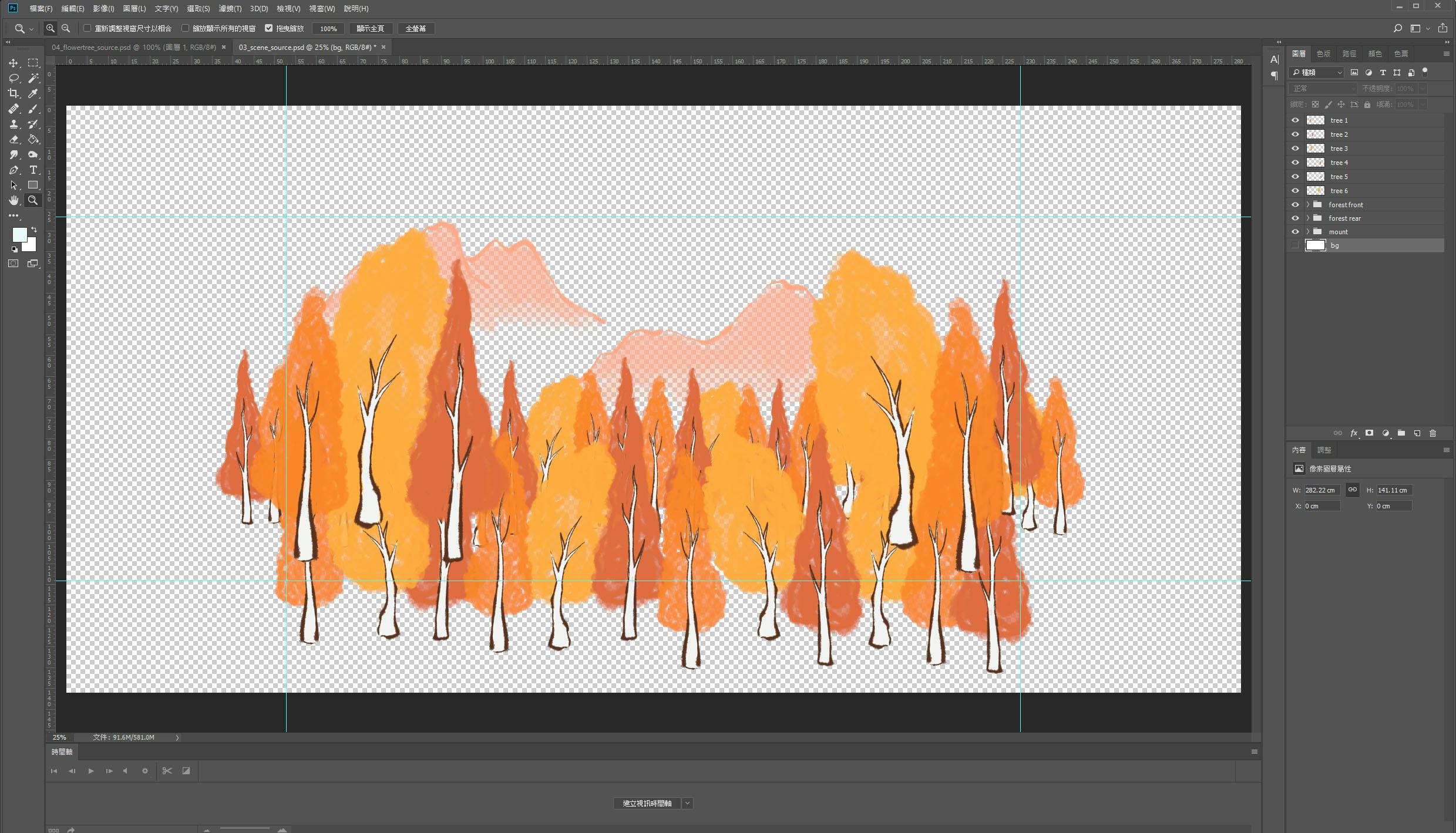Image resolution: width=1456 pixels, height=833 pixels.
Task: Click the Fit Screen button
Action: point(370,29)
